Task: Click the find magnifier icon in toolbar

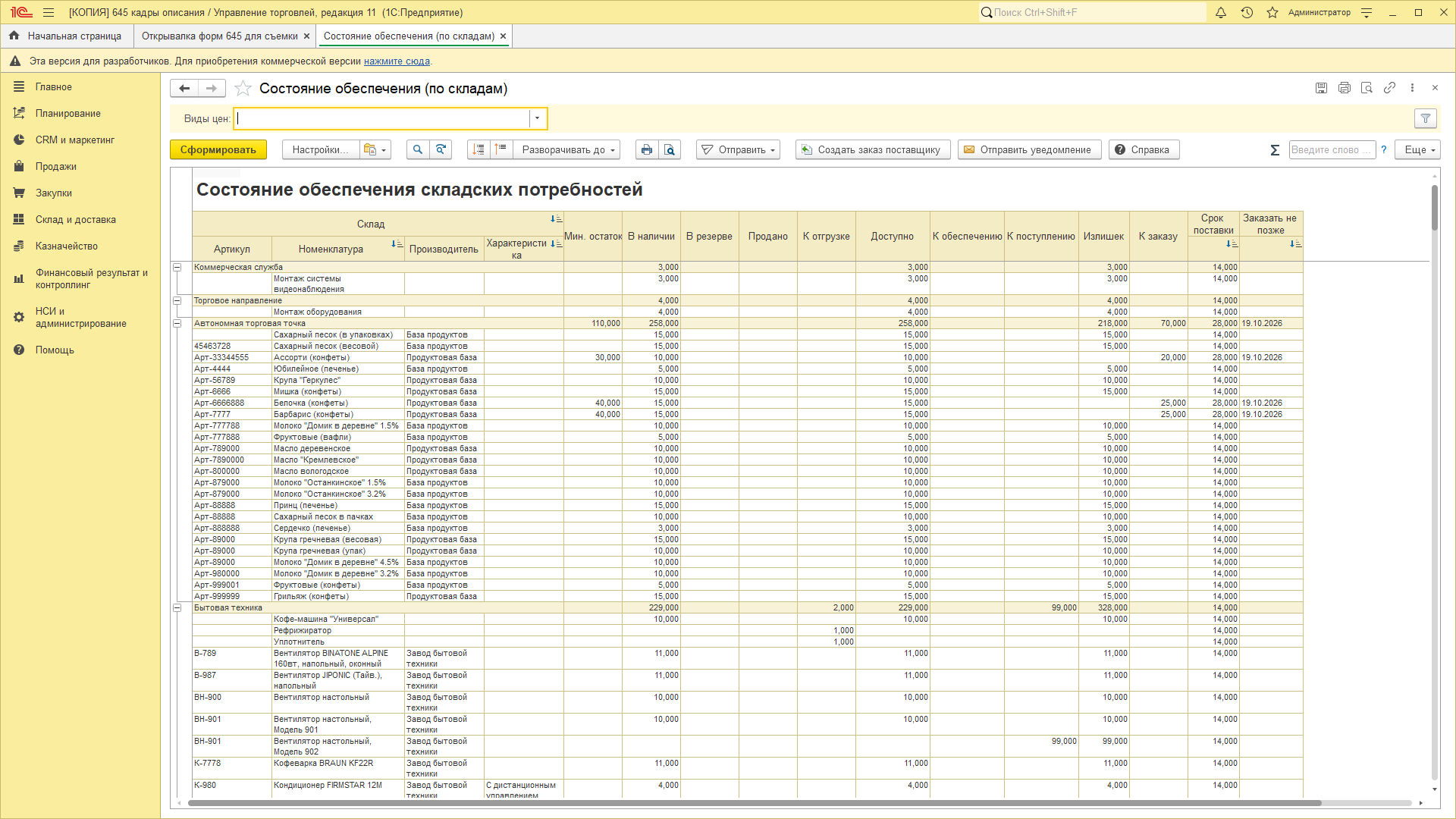Action: pyautogui.click(x=417, y=150)
